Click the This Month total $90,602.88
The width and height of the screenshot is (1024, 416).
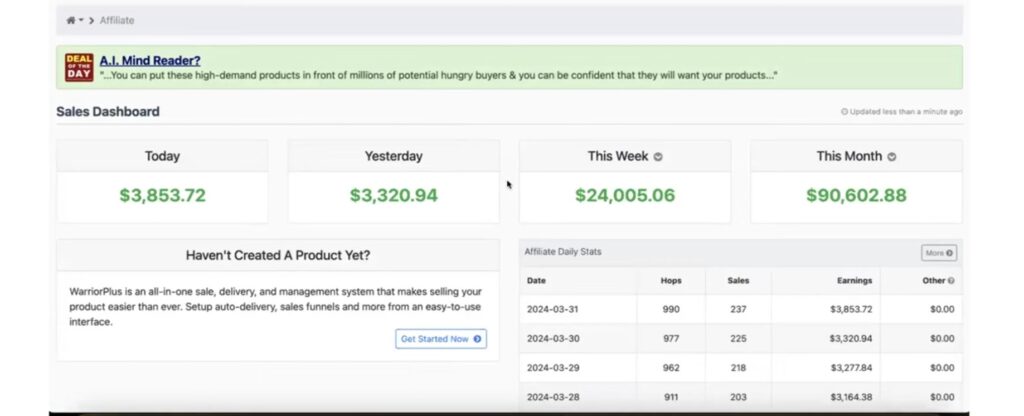[x=856, y=195]
